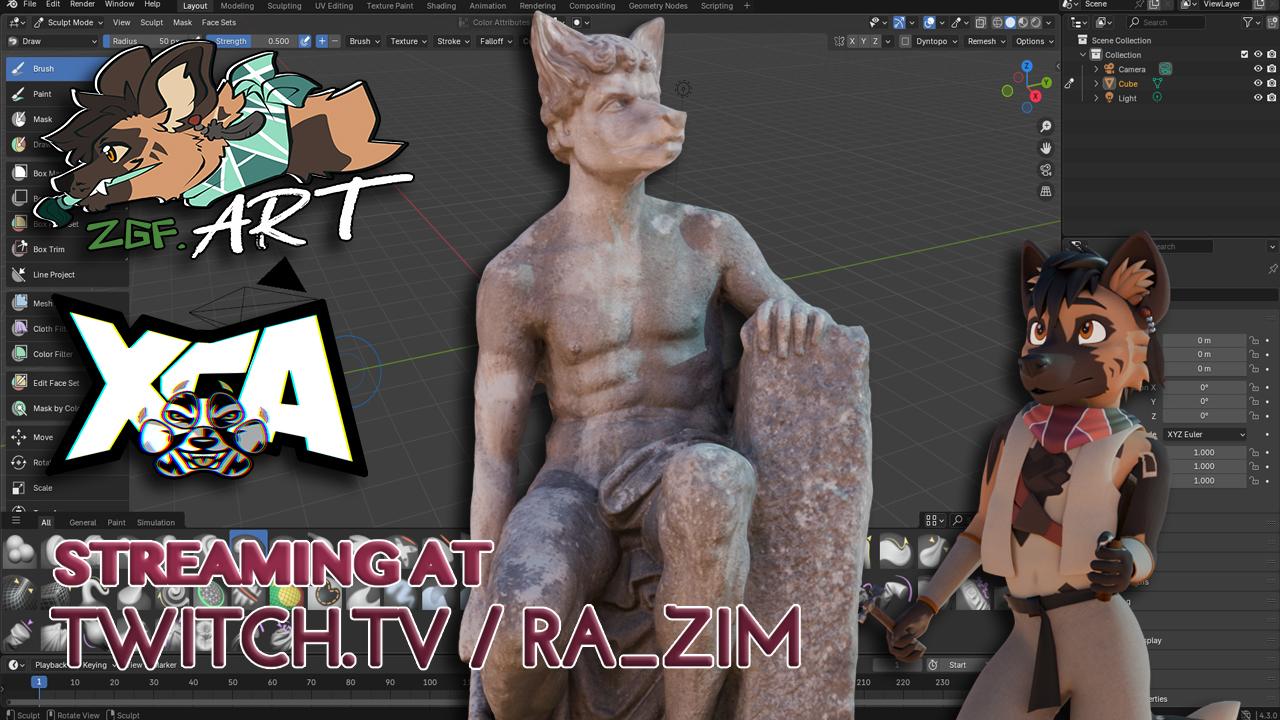Expand the Cube item in outliner
Image resolution: width=1280 pixels, height=720 pixels.
coord(1096,84)
